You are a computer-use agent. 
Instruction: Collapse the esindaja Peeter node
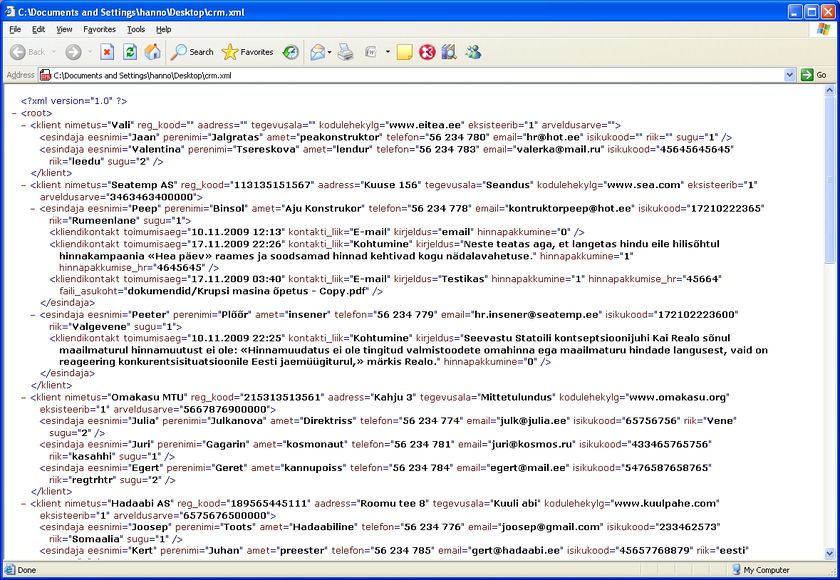pyautogui.click(x=33, y=315)
